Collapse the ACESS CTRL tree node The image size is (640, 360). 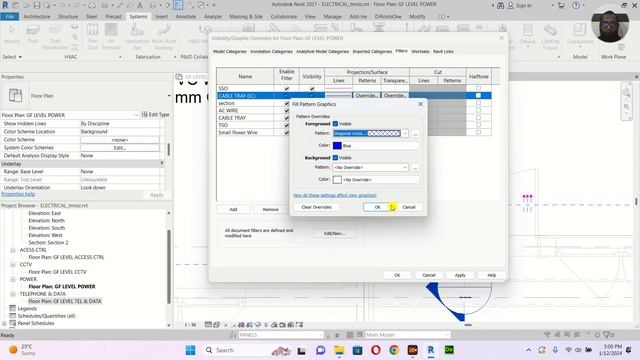tap(13, 250)
